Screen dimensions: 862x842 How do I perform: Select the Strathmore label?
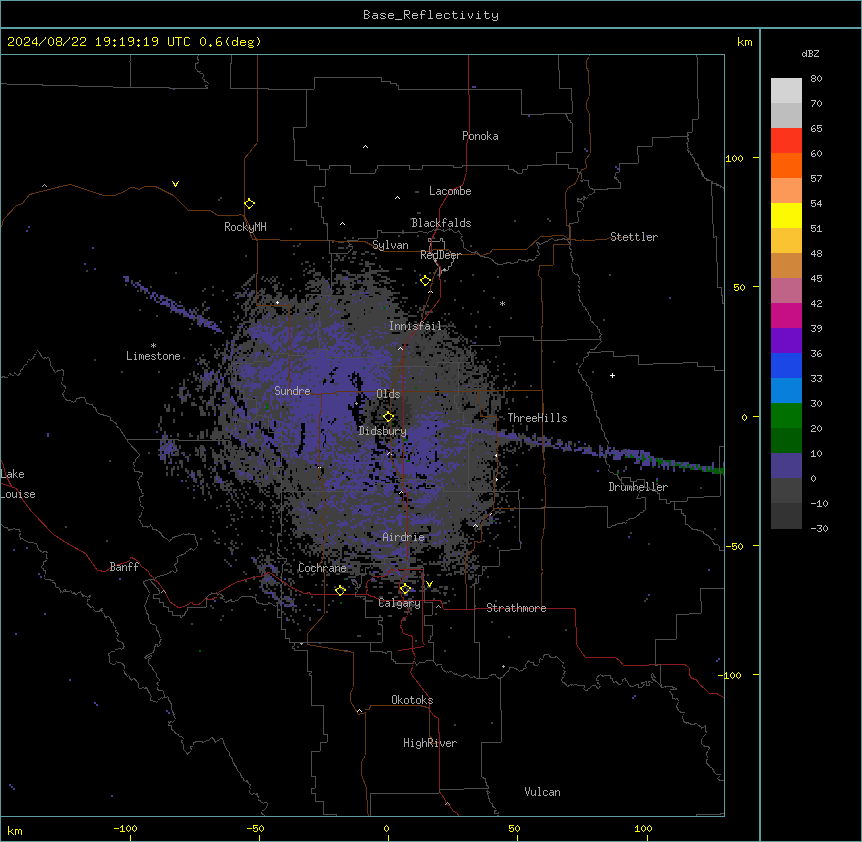pyautogui.click(x=516, y=608)
